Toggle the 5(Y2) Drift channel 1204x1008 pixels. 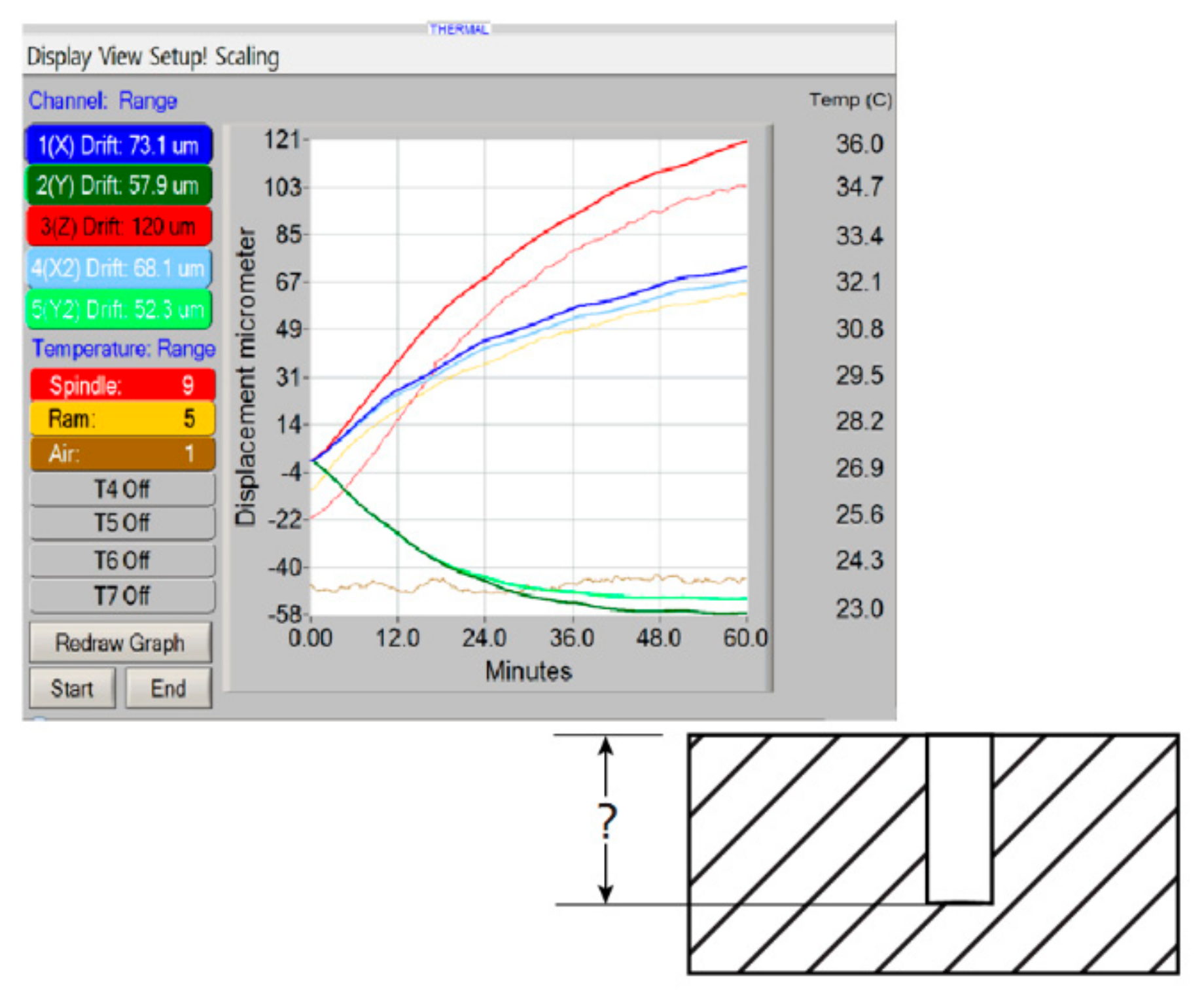coord(119,308)
